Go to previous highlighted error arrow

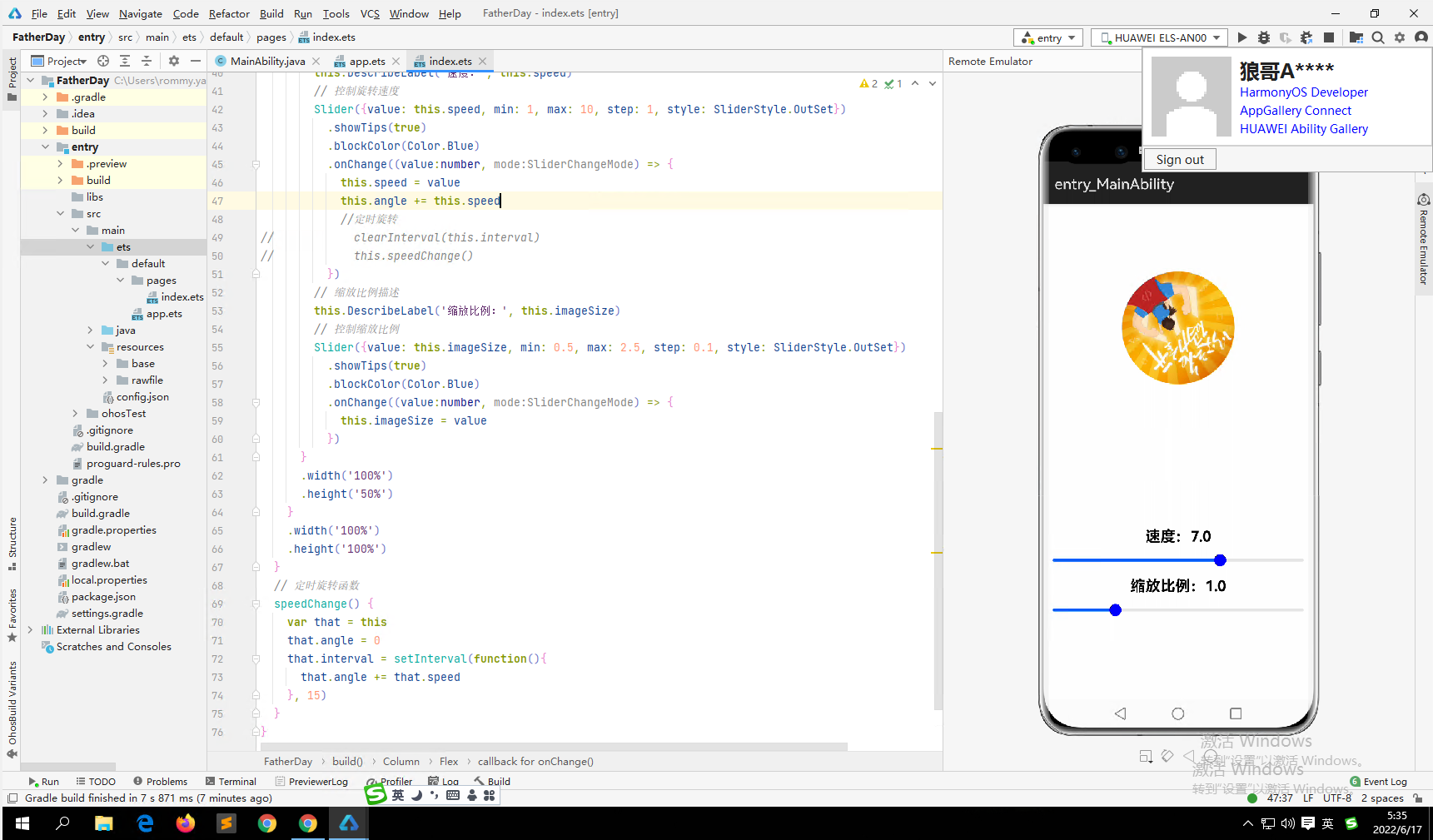pyautogui.click(x=915, y=83)
